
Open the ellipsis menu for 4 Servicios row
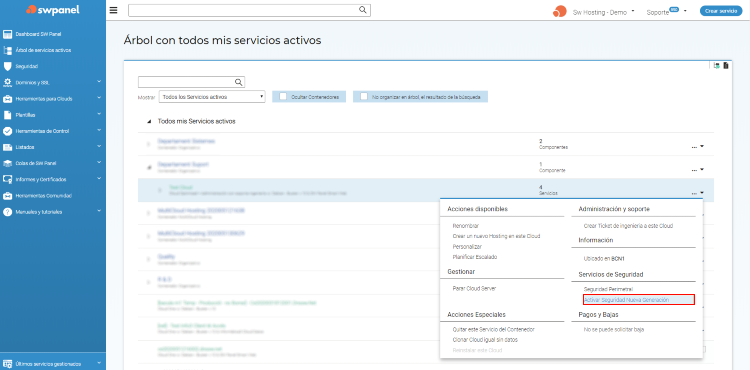(697, 193)
